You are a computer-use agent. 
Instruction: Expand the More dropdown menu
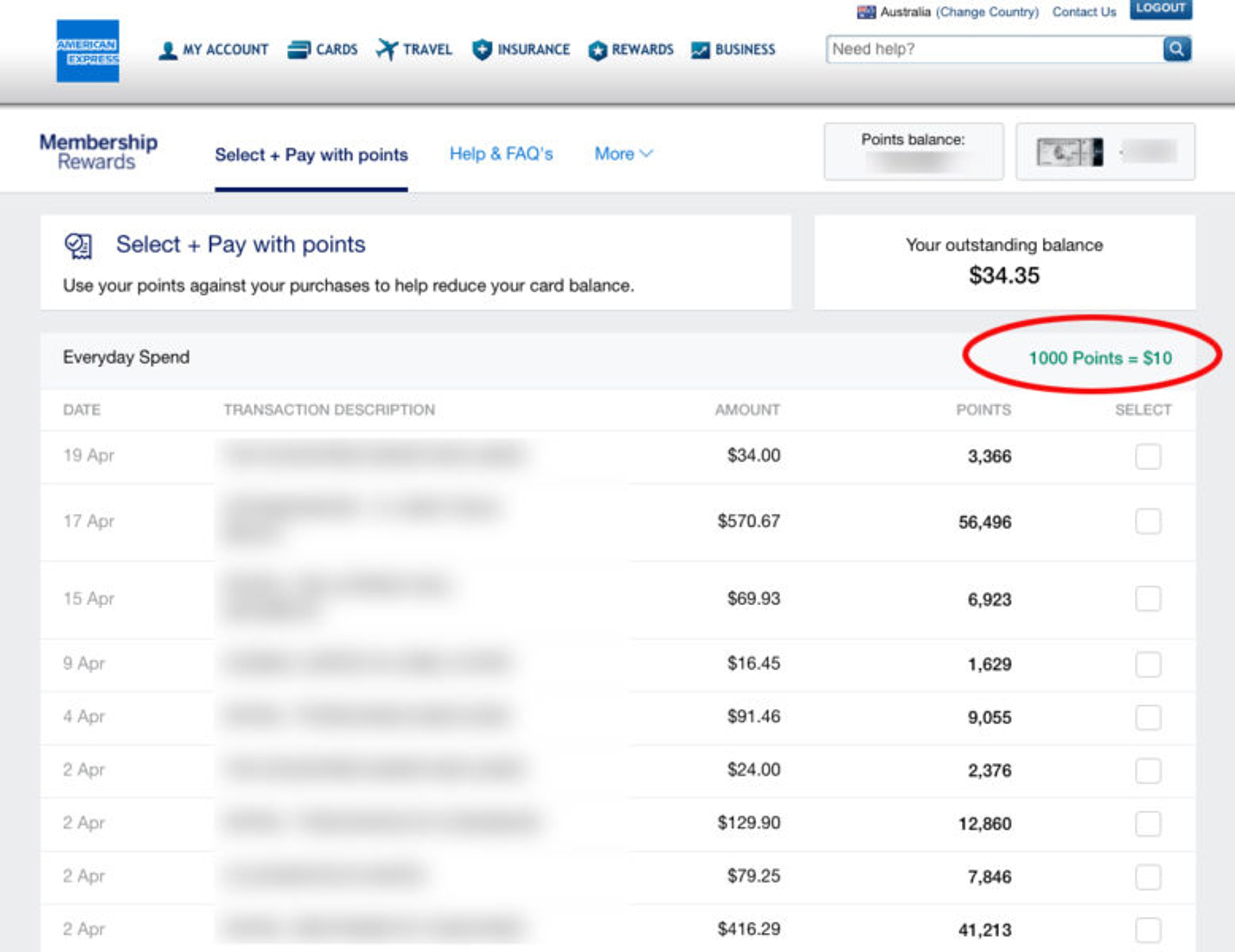point(623,154)
